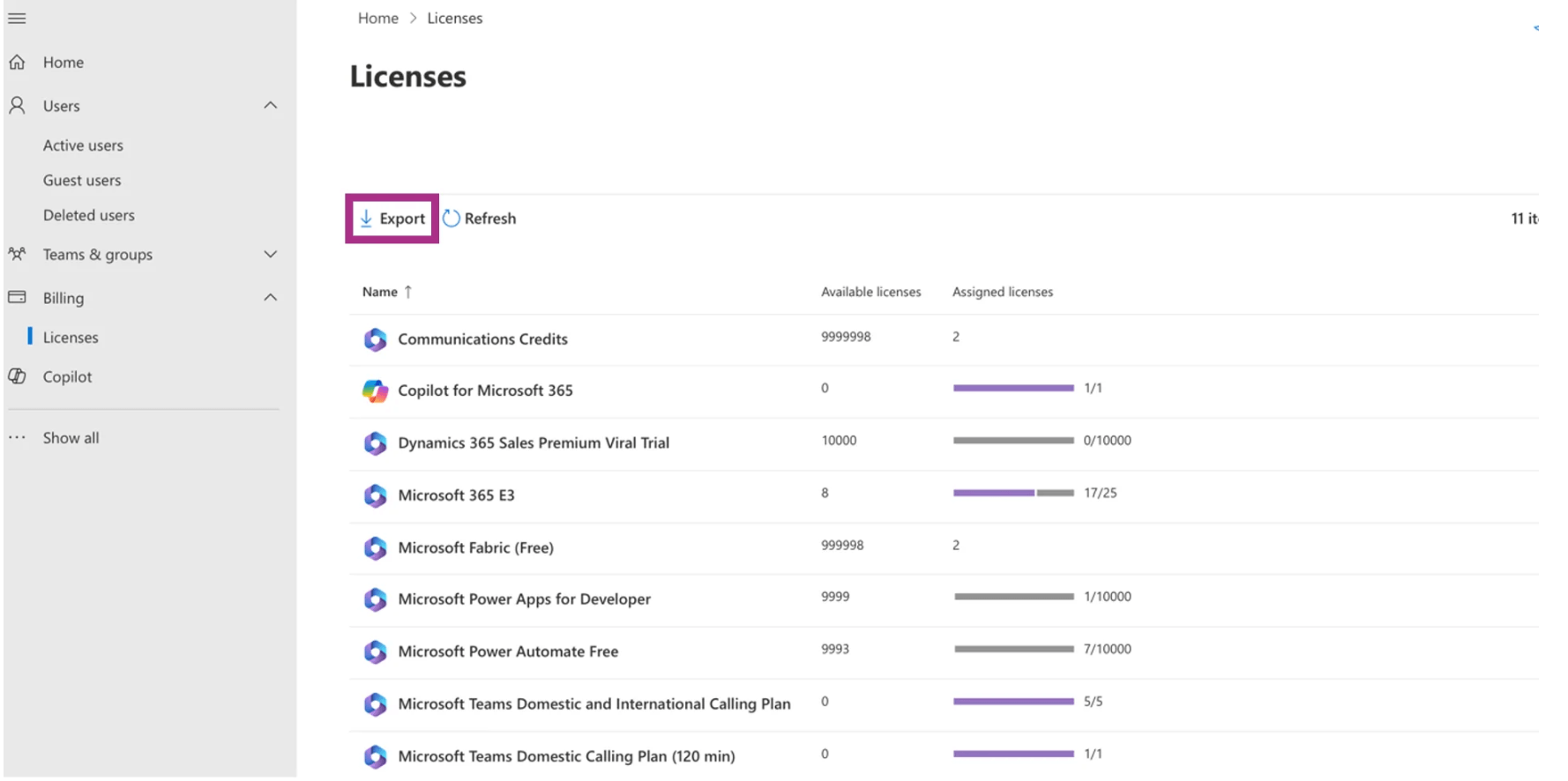The image size is (1568, 781).
Task: Open the Communications Credits license
Action: pyautogui.click(x=482, y=339)
